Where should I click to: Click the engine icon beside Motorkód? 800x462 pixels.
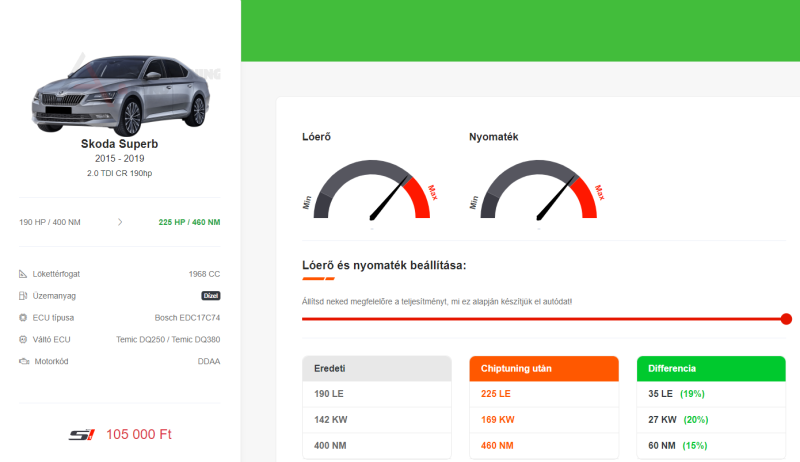click(24, 361)
